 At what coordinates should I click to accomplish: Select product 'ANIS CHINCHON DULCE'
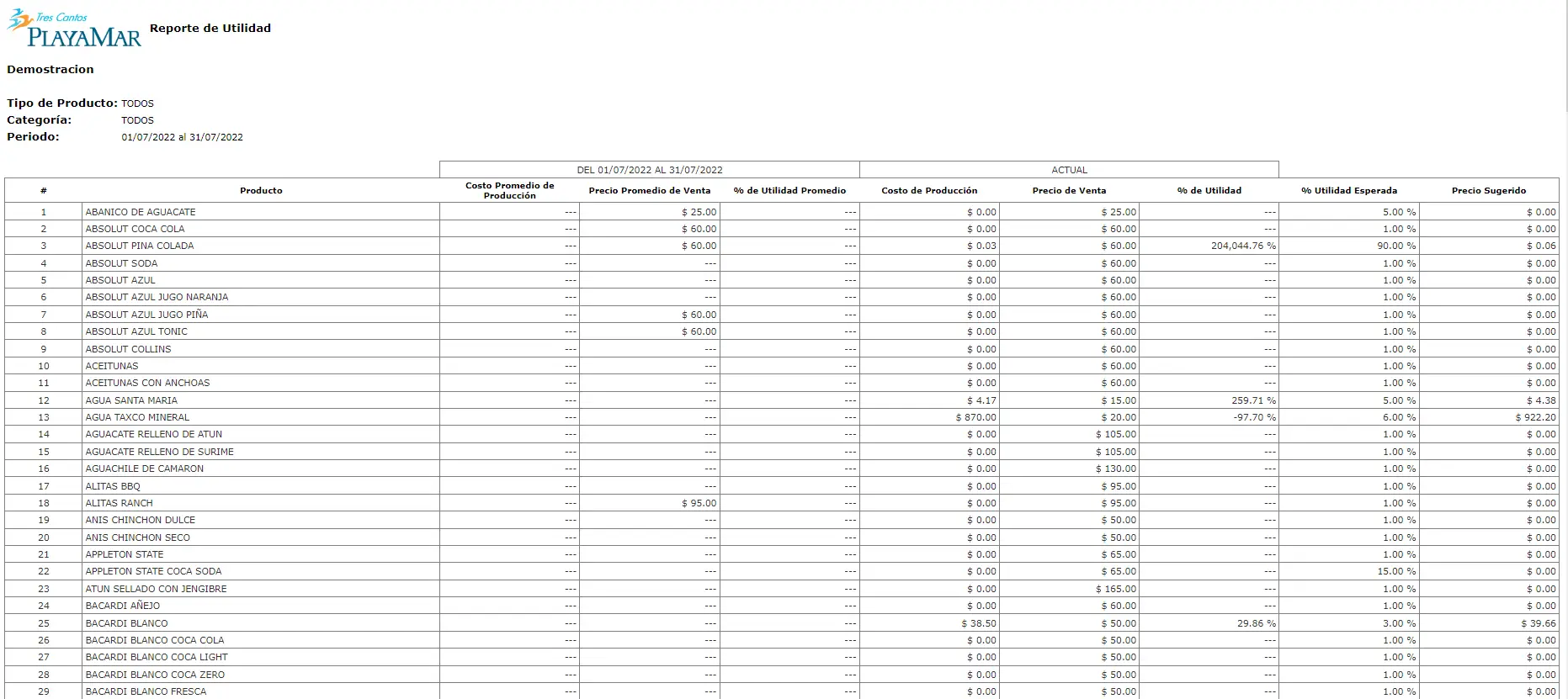pyautogui.click(x=141, y=520)
